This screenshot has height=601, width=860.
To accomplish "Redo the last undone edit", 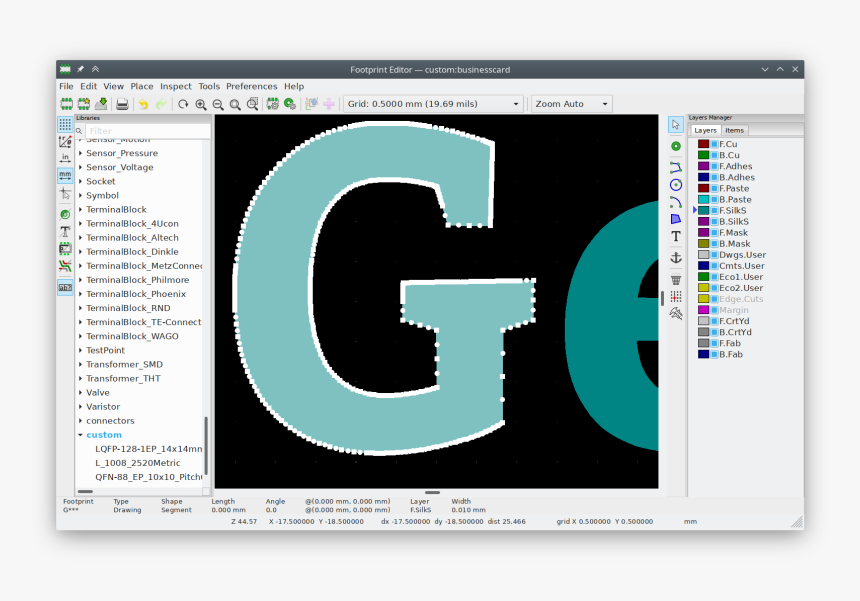I will click(161, 104).
